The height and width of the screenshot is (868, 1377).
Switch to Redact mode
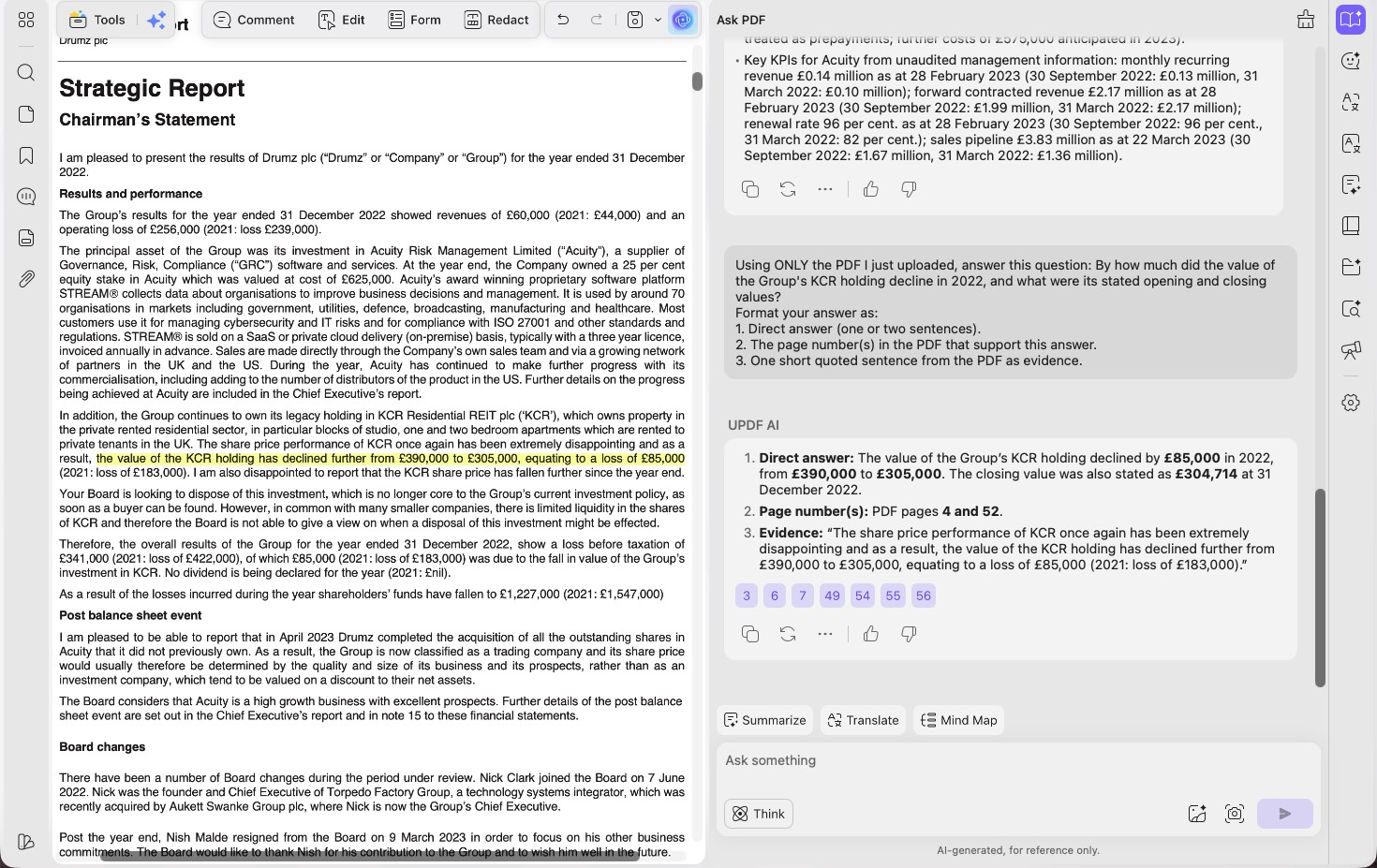click(x=497, y=20)
